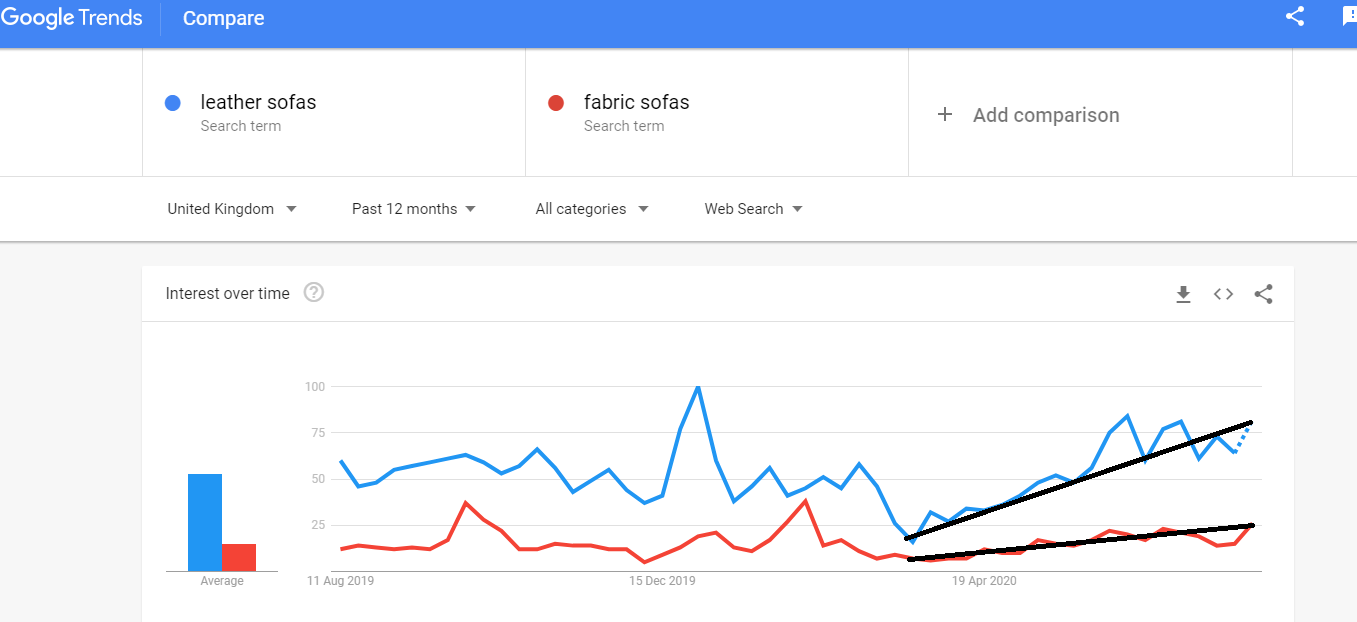Expand the All categories dropdown

pos(592,209)
